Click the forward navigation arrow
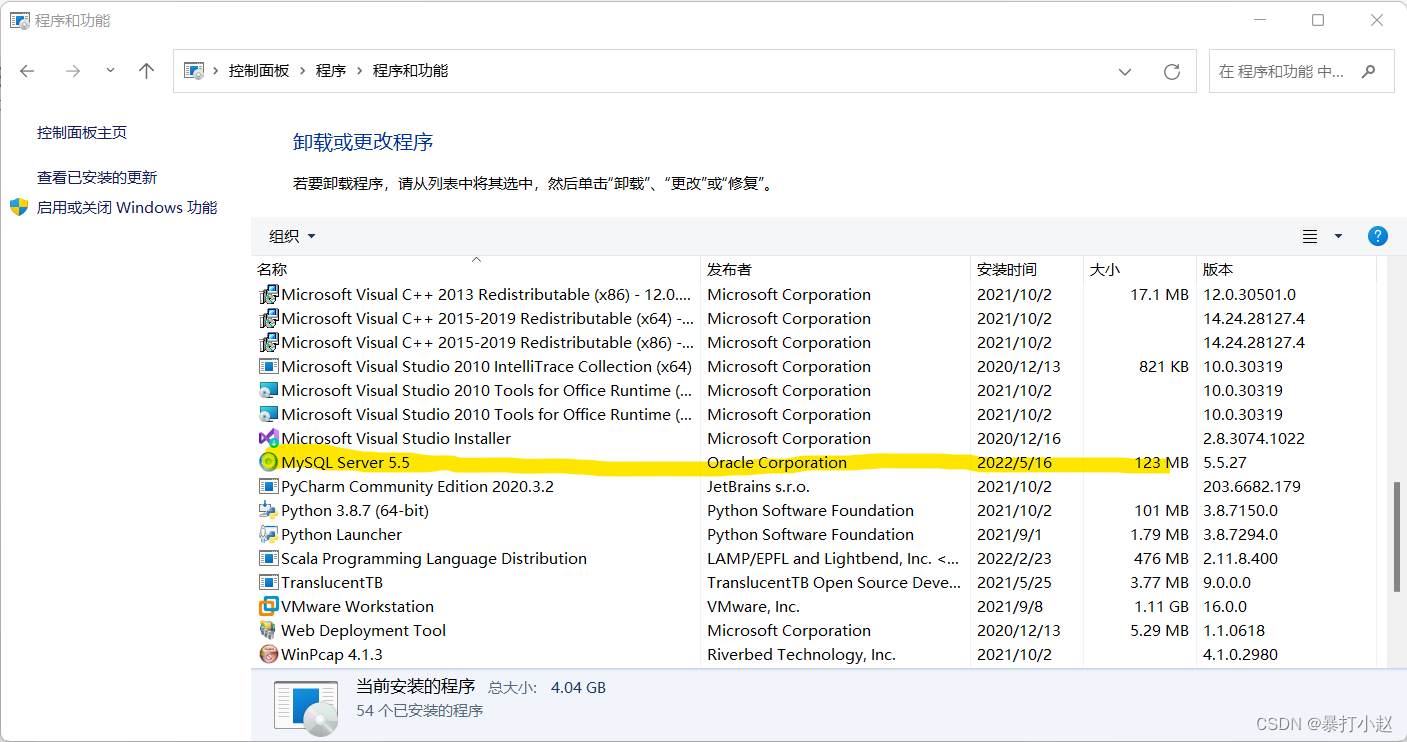Screen dimensions: 1407x742 (x=72, y=71)
